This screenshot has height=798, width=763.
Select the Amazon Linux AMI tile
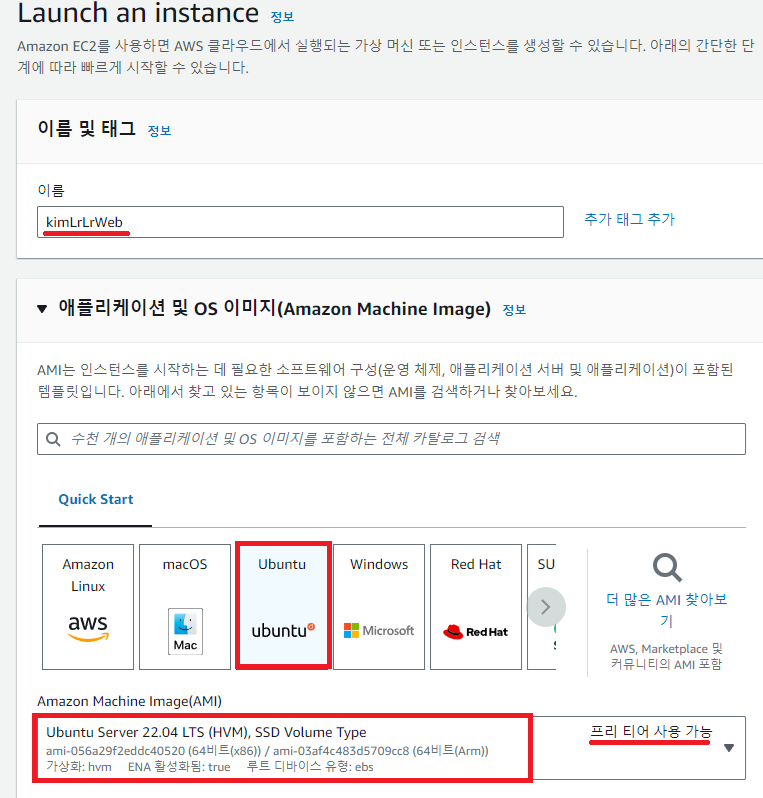click(88, 607)
